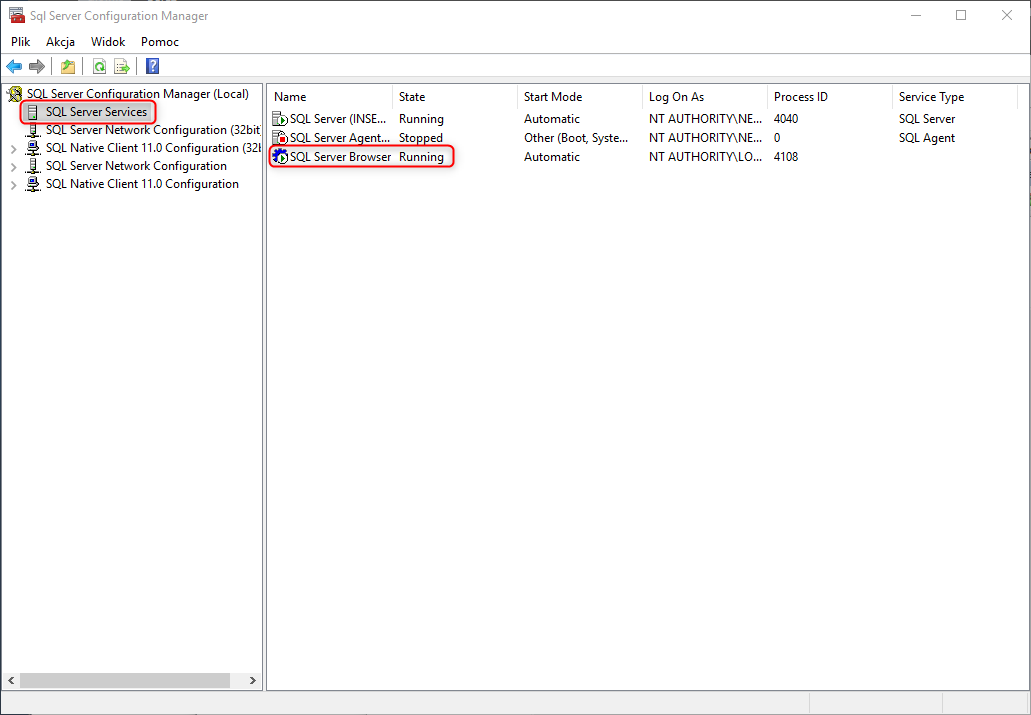Select SQL Server Configuration Manager (Local) root
This screenshot has width=1031, height=715.
pyautogui.click(x=137, y=94)
